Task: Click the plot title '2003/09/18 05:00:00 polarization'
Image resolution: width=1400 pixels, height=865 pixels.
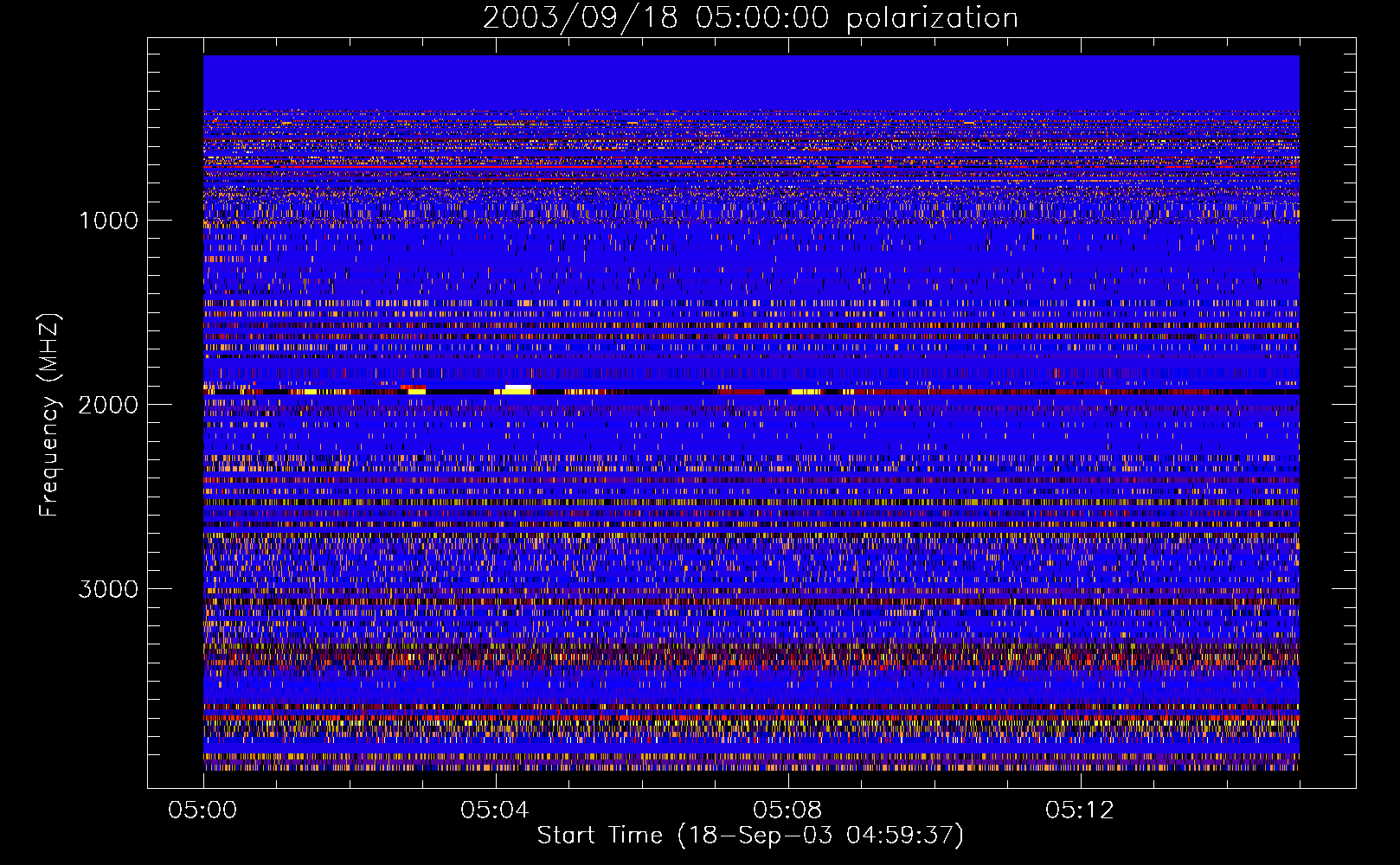Action: coord(750,18)
